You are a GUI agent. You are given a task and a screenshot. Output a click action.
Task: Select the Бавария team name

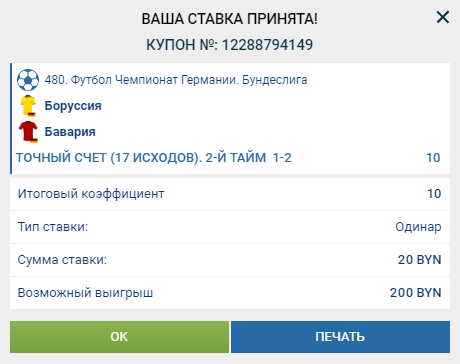click(x=70, y=132)
